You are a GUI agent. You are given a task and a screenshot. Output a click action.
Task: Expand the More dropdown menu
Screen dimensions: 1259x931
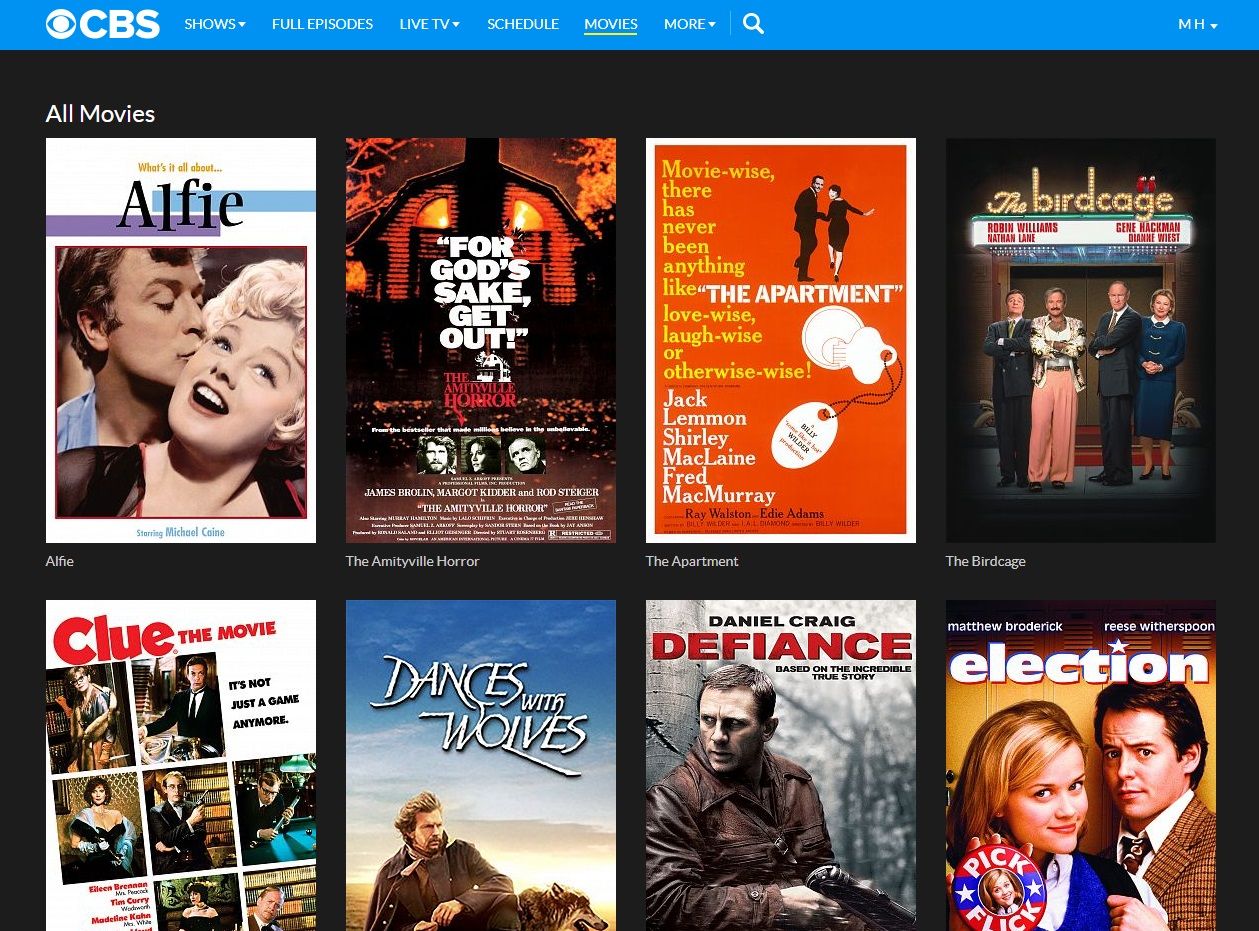click(x=690, y=24)
